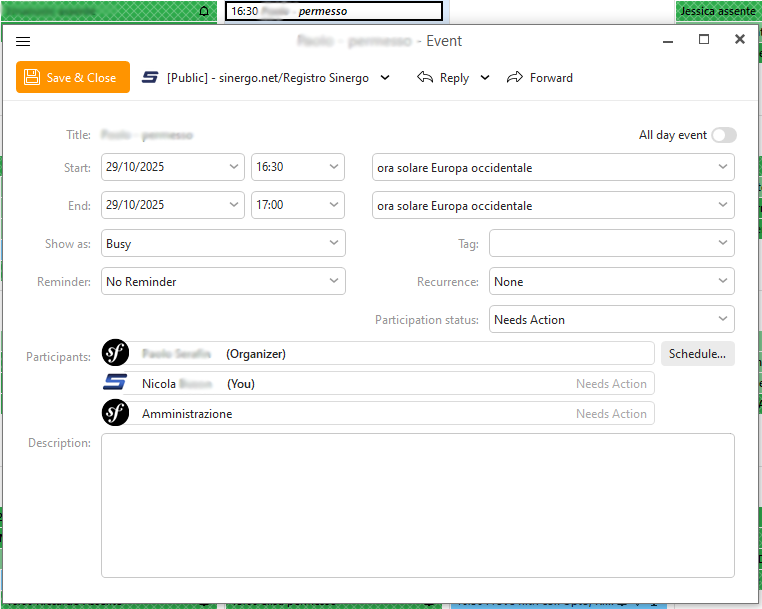The width and height of the screenshot is (762, 609).
Task: Click Amministrazione's avatar icon
Action: [x=116, y=413]
